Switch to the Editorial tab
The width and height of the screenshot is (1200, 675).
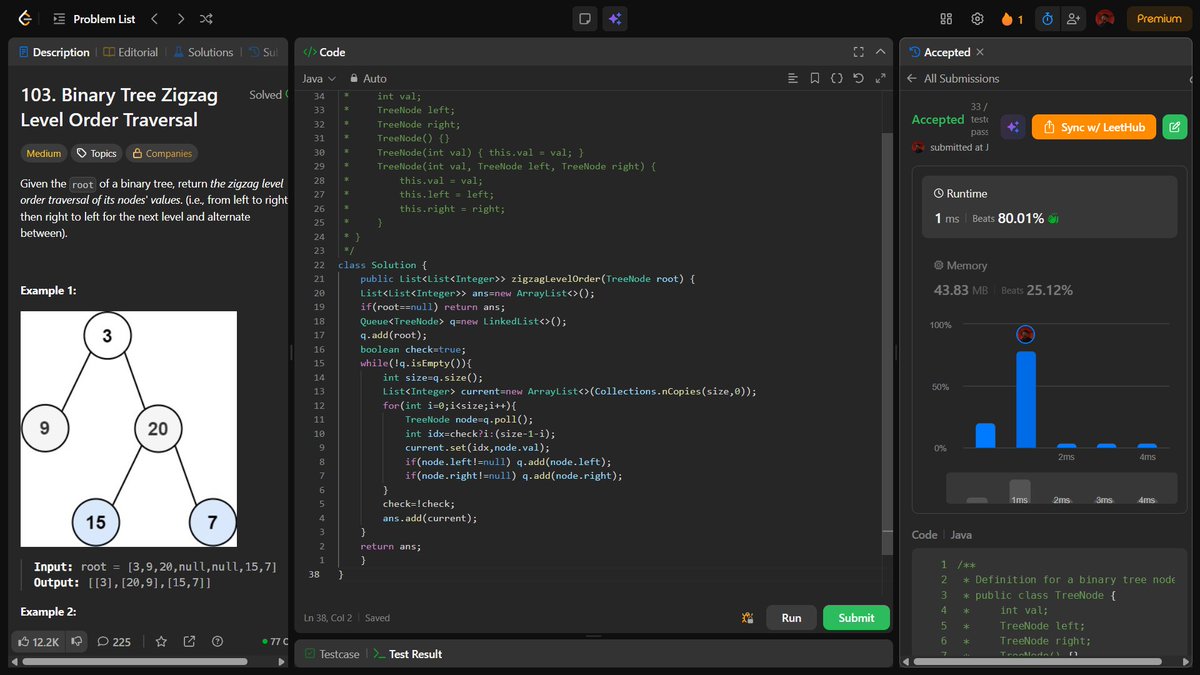pos(130,52)
